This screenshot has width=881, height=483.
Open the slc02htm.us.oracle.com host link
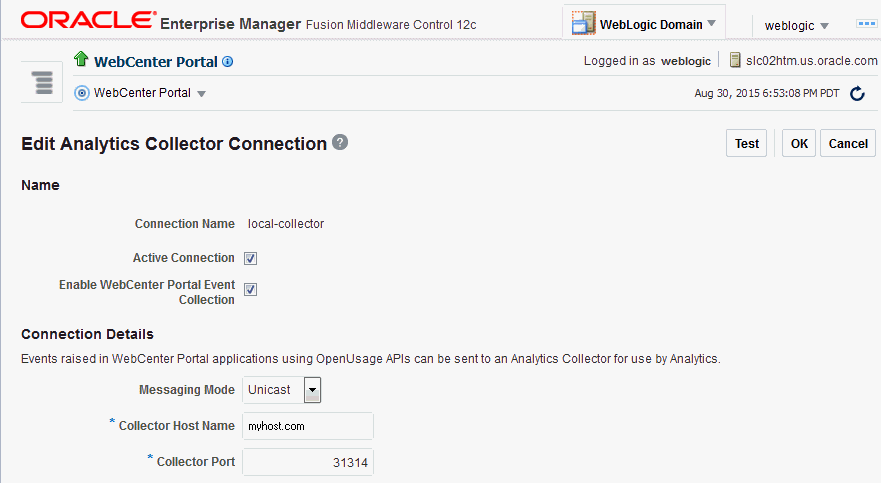(811, 61)
